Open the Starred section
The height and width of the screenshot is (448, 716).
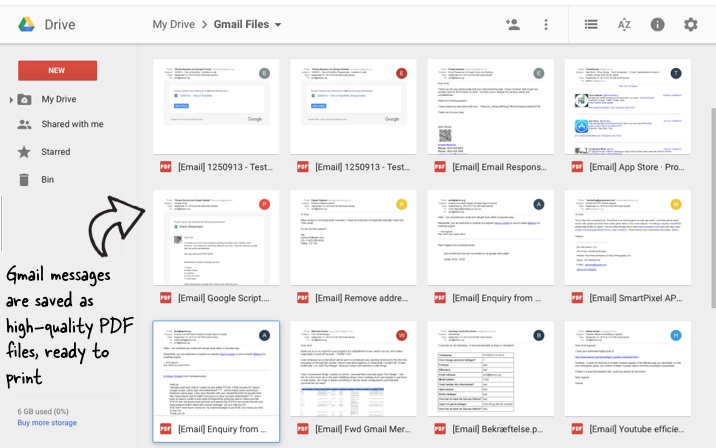[56, 152]
